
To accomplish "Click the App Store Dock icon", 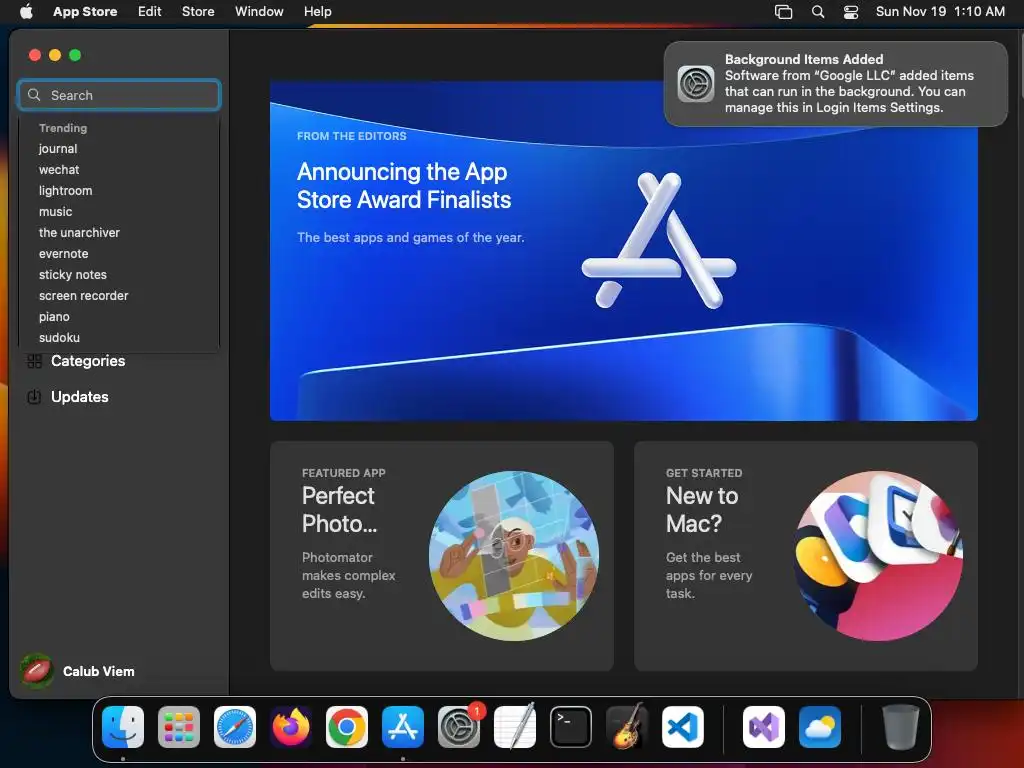I will (403, 727).
